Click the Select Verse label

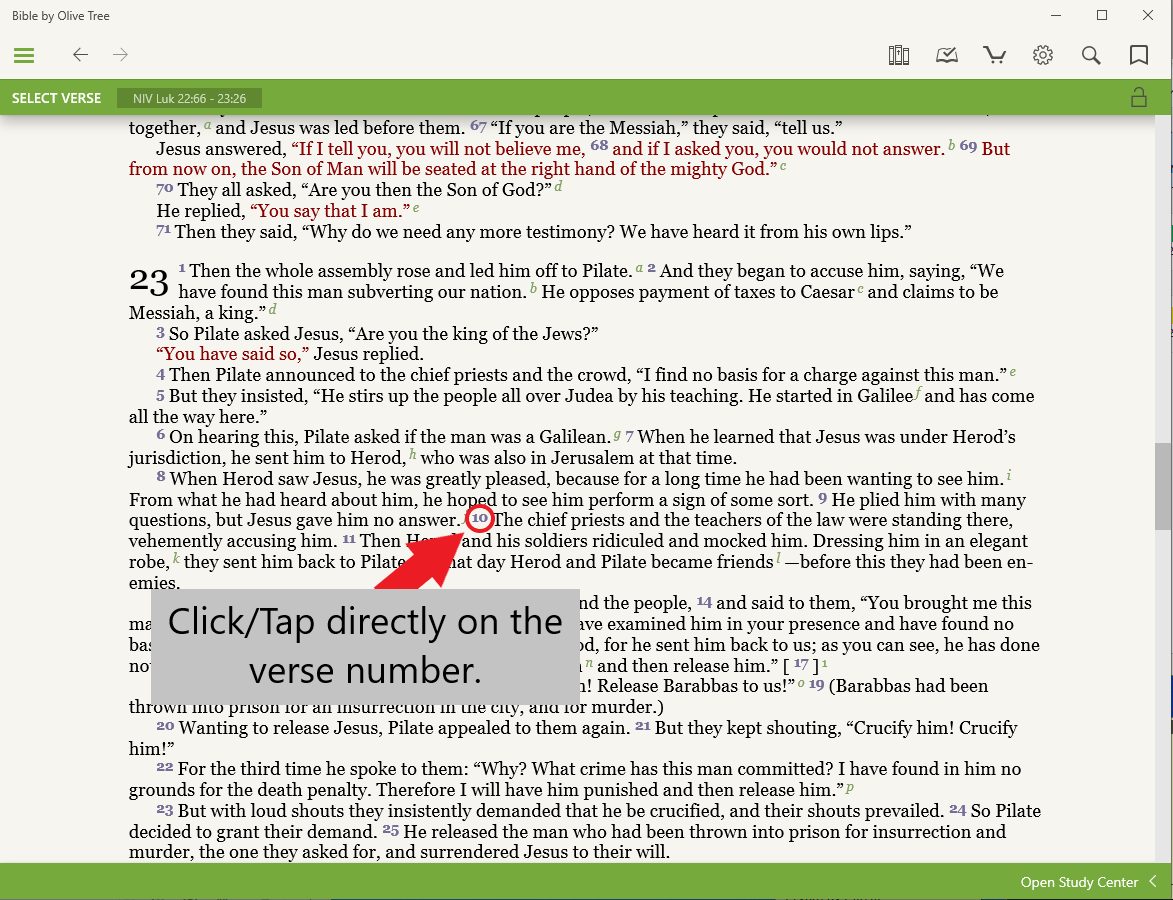coord(57,98)
